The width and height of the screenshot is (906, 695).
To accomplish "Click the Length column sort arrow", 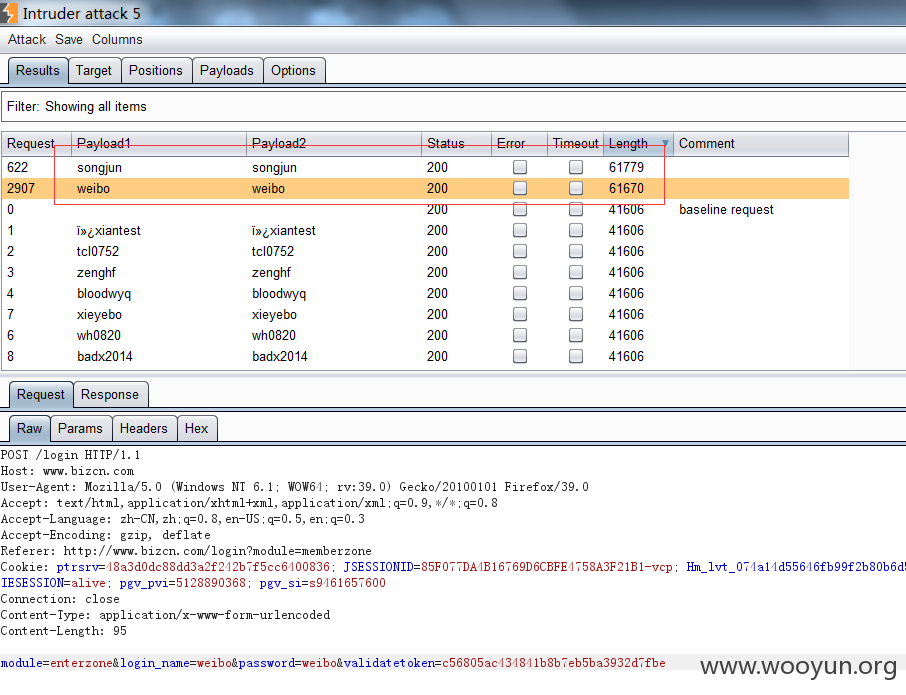I will pos(665,143).
